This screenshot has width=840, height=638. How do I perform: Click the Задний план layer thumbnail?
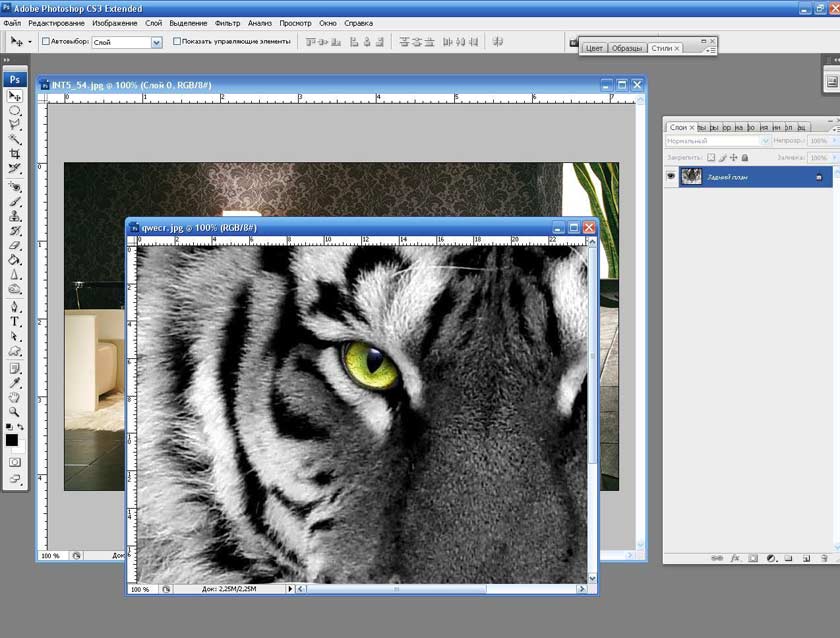tap(691, 176)
